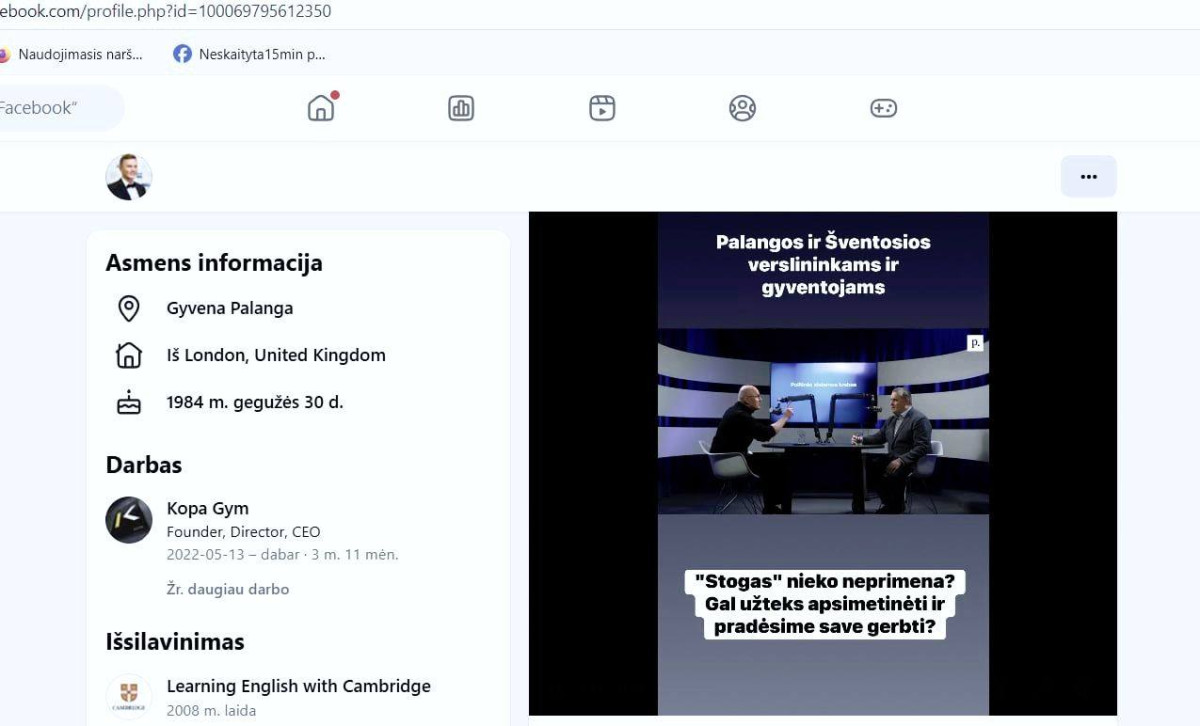Click the Palangos ir Šventosios video title
Viewport: 1200px width, 726px height.
click(x=823, y=264)
